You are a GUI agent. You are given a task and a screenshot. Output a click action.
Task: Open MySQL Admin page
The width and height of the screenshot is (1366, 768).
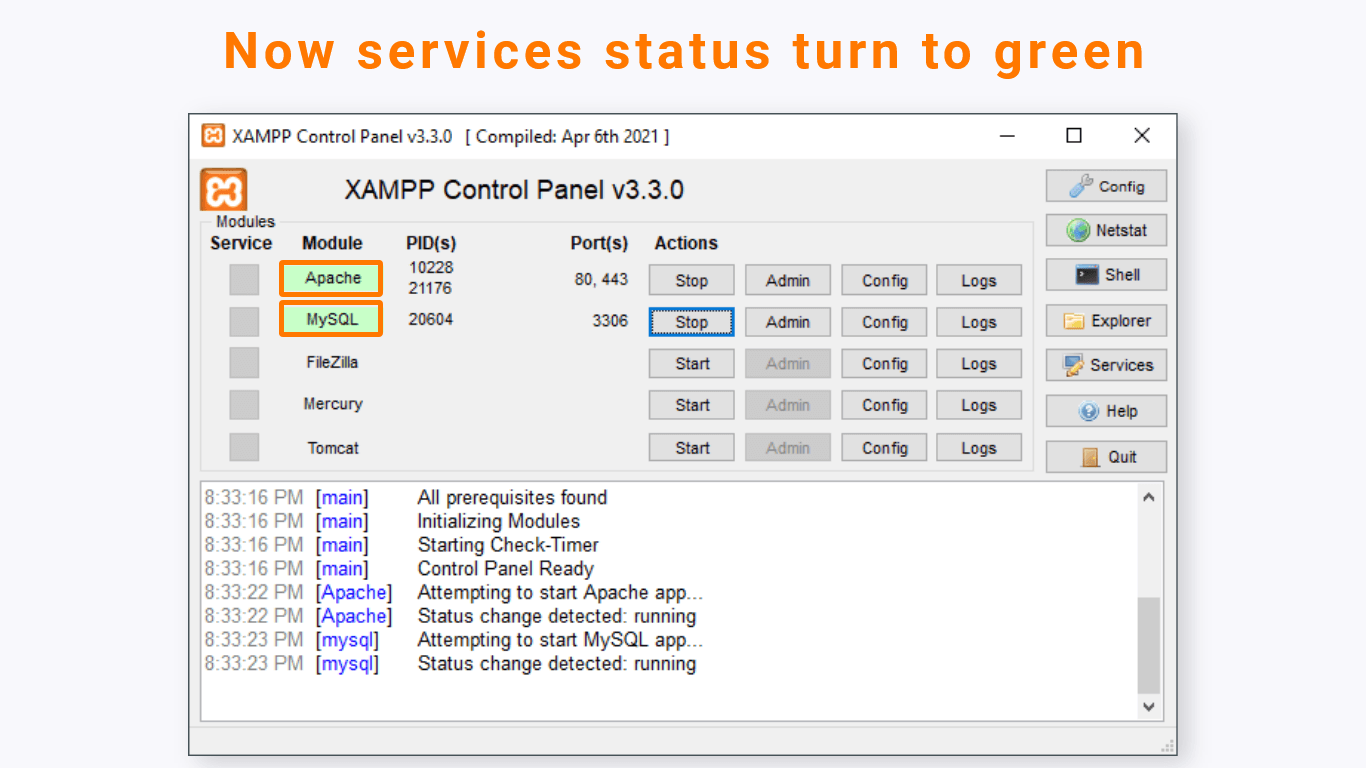coord(788,322)
